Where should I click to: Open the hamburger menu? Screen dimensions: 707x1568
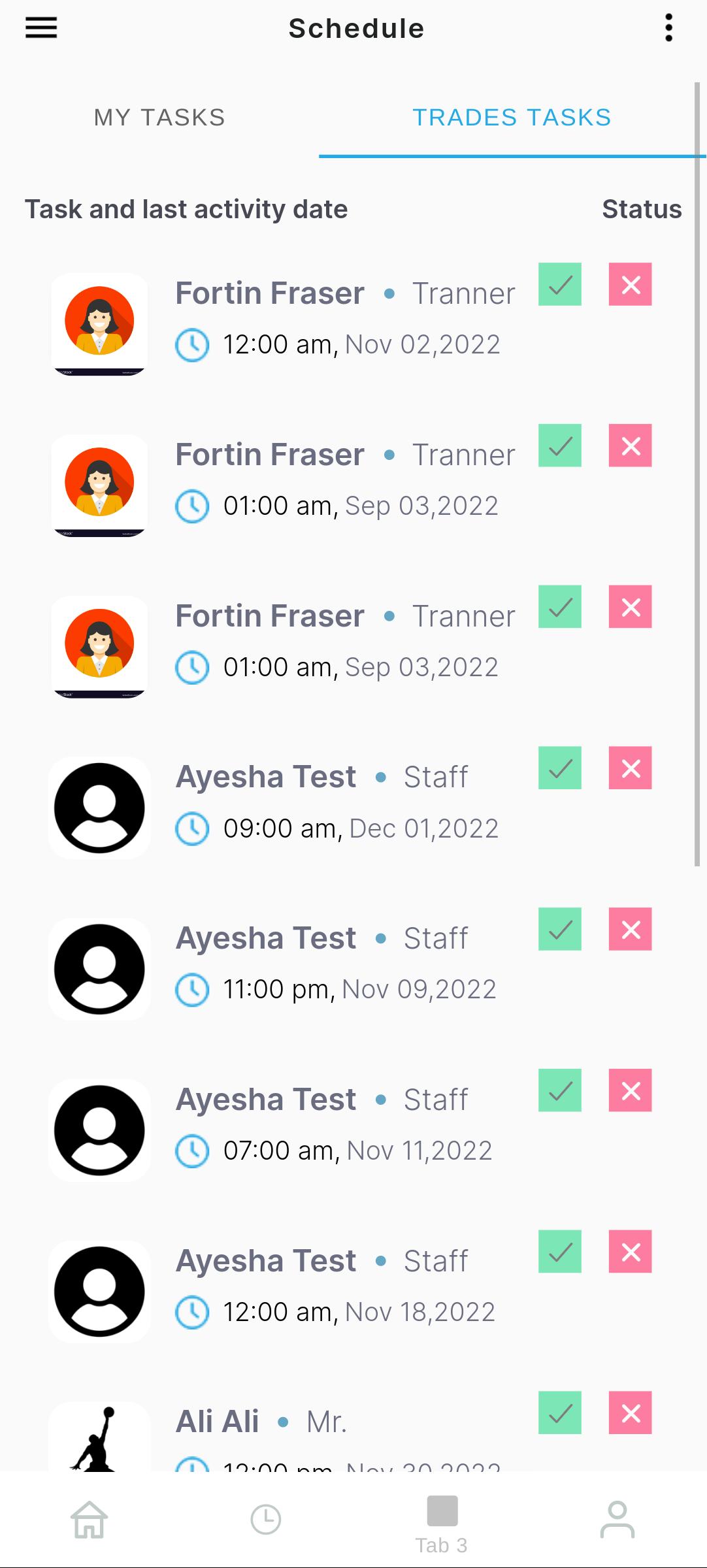click(x=41, y=28)
